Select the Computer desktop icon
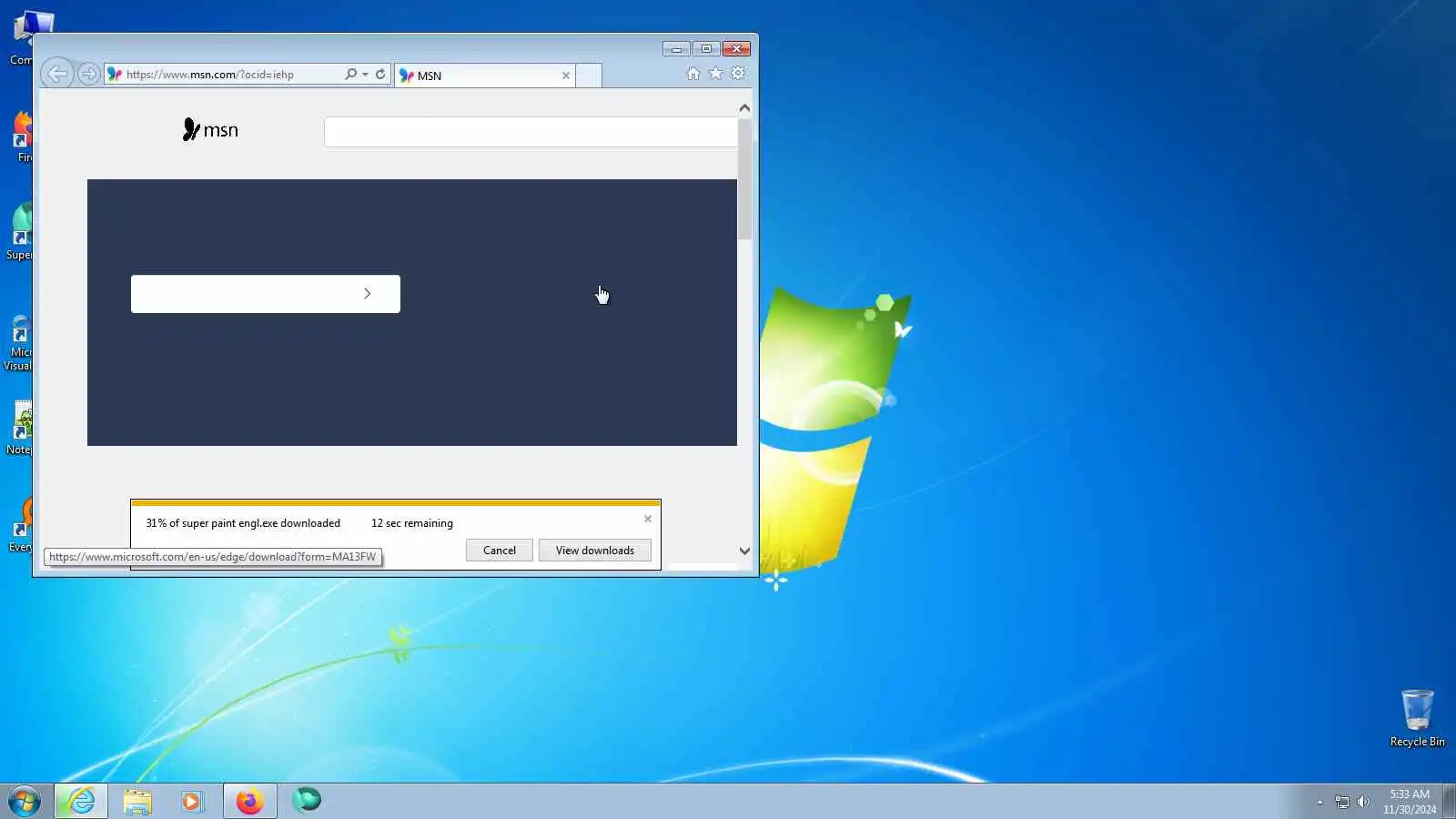This screenshot has width=1456, height=819. (x=20, y=38)
